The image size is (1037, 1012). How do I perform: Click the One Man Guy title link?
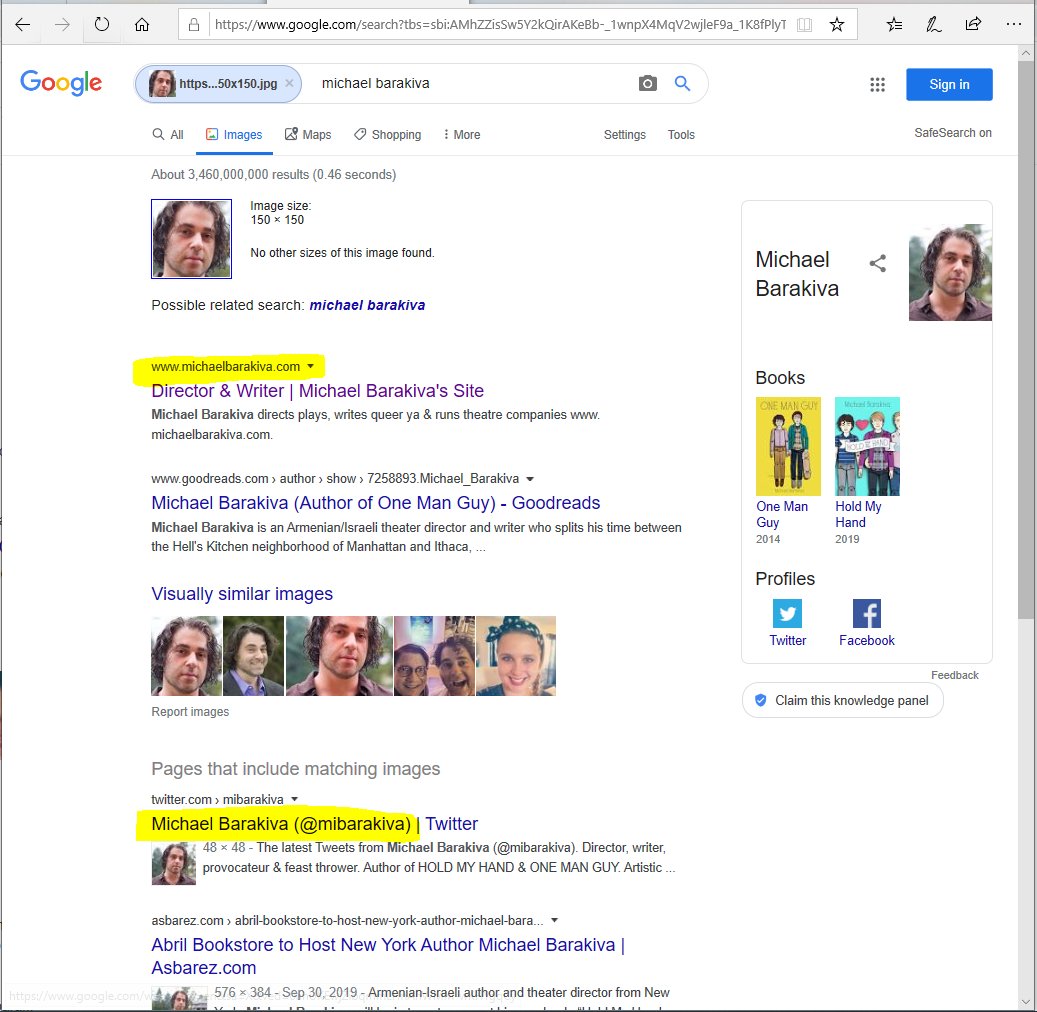[782, 515]
